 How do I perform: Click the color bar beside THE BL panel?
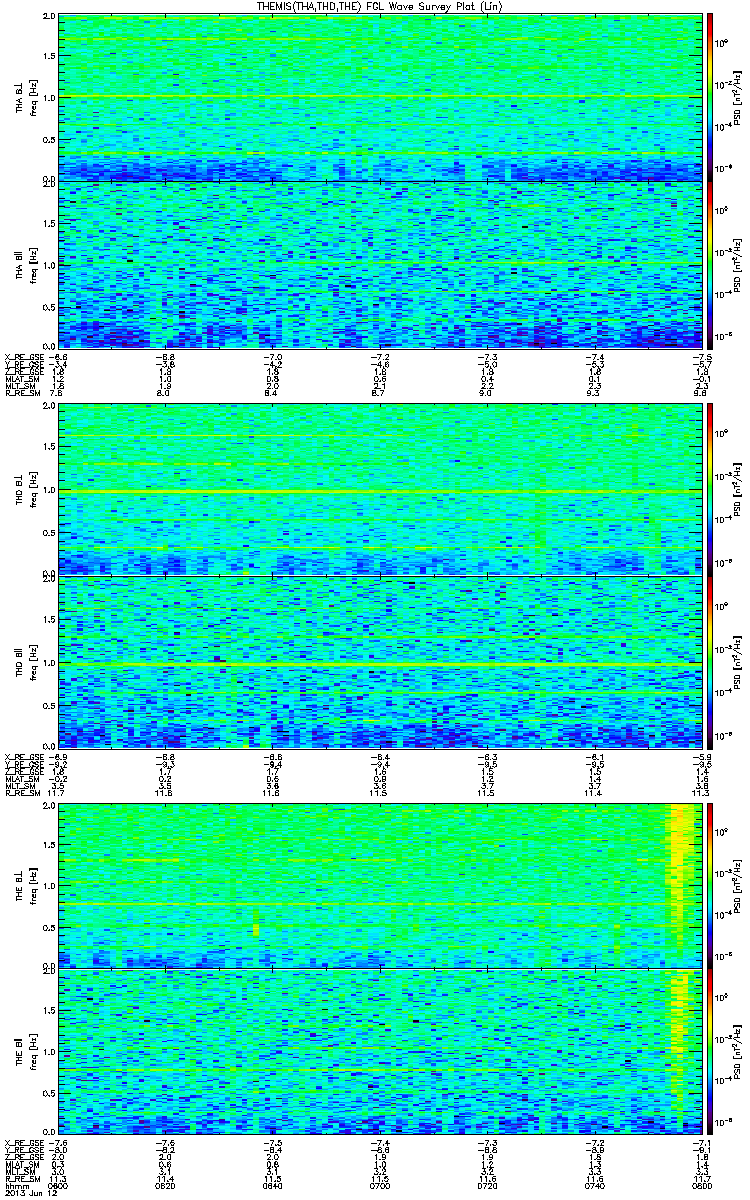[710, 886]
